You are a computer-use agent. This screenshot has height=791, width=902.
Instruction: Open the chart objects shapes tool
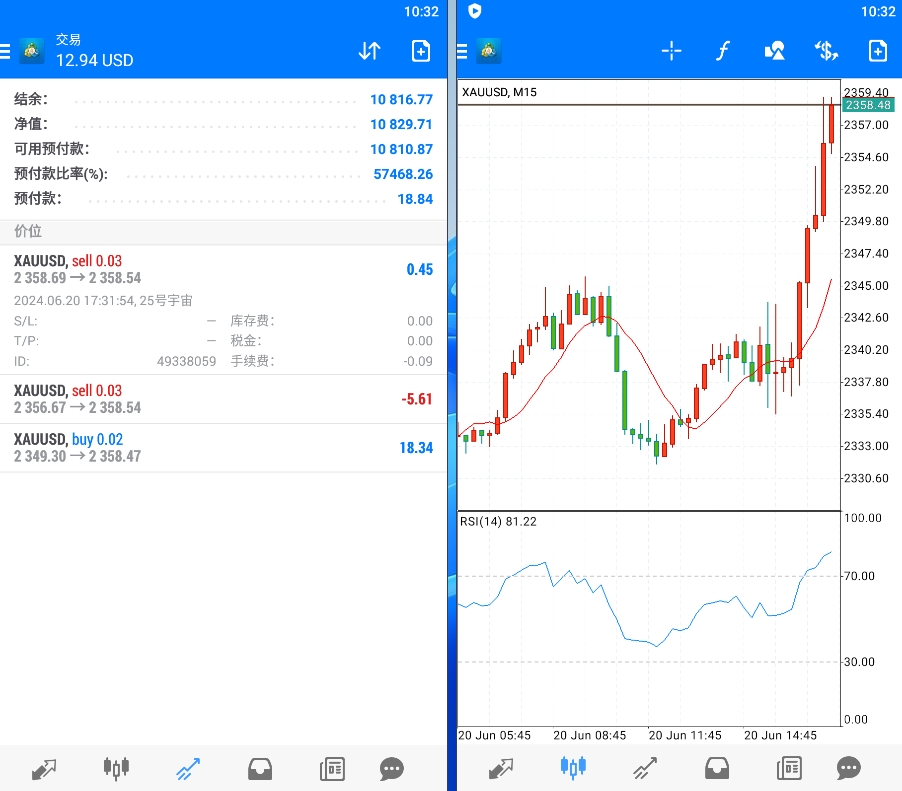(775, 51)
